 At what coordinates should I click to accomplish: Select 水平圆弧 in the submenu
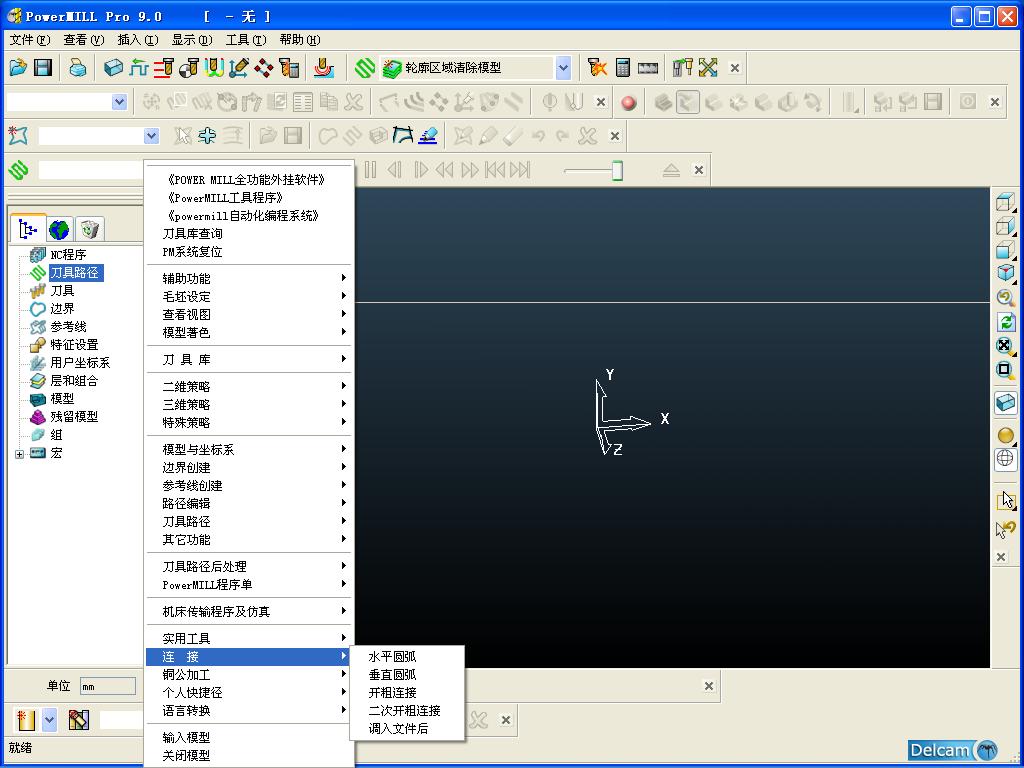point(407,657)
